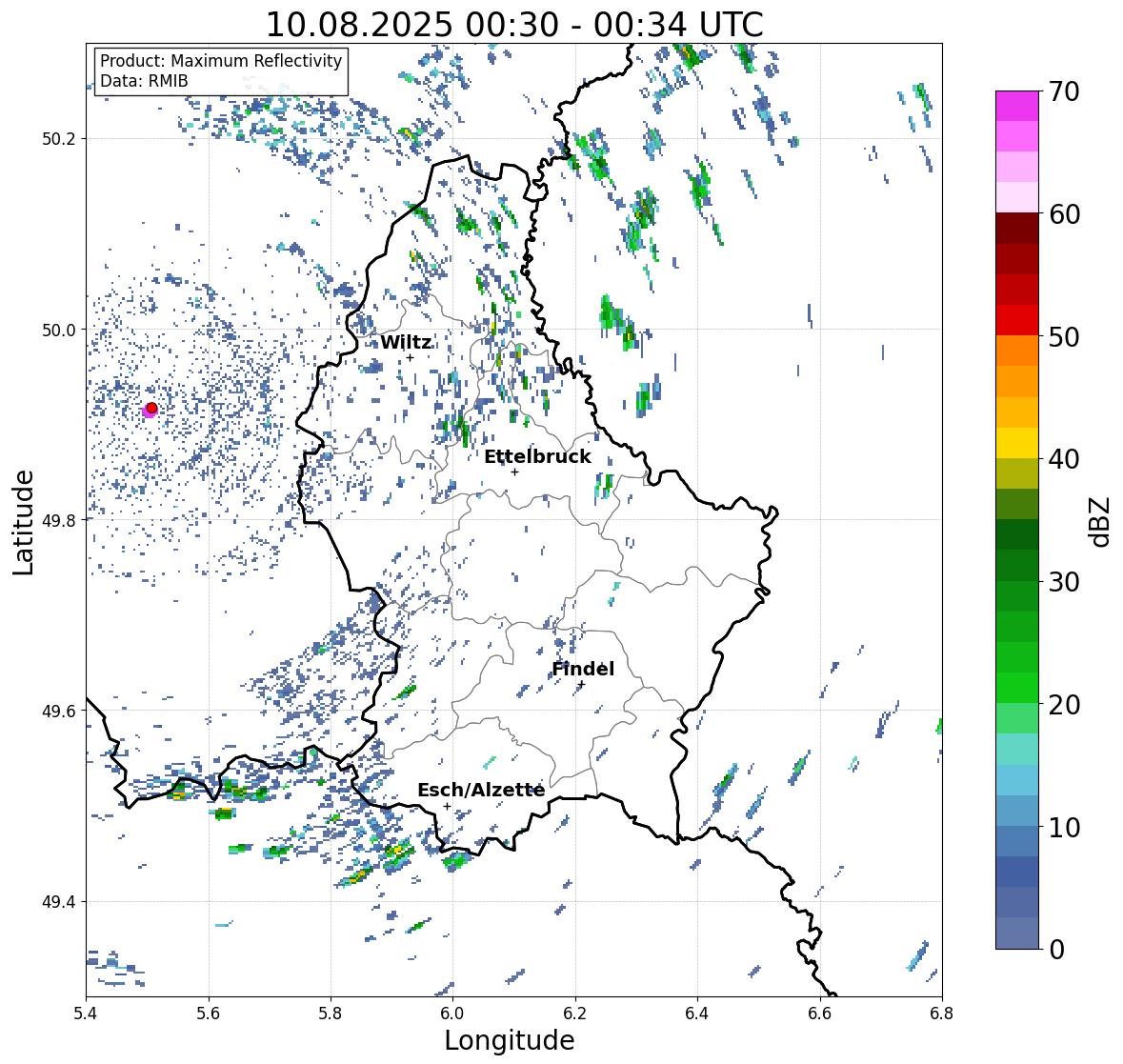Click the Findel city label
Image resolution: width=1123 pixels, height=1064 pixels.
click(x=583, y=668)
